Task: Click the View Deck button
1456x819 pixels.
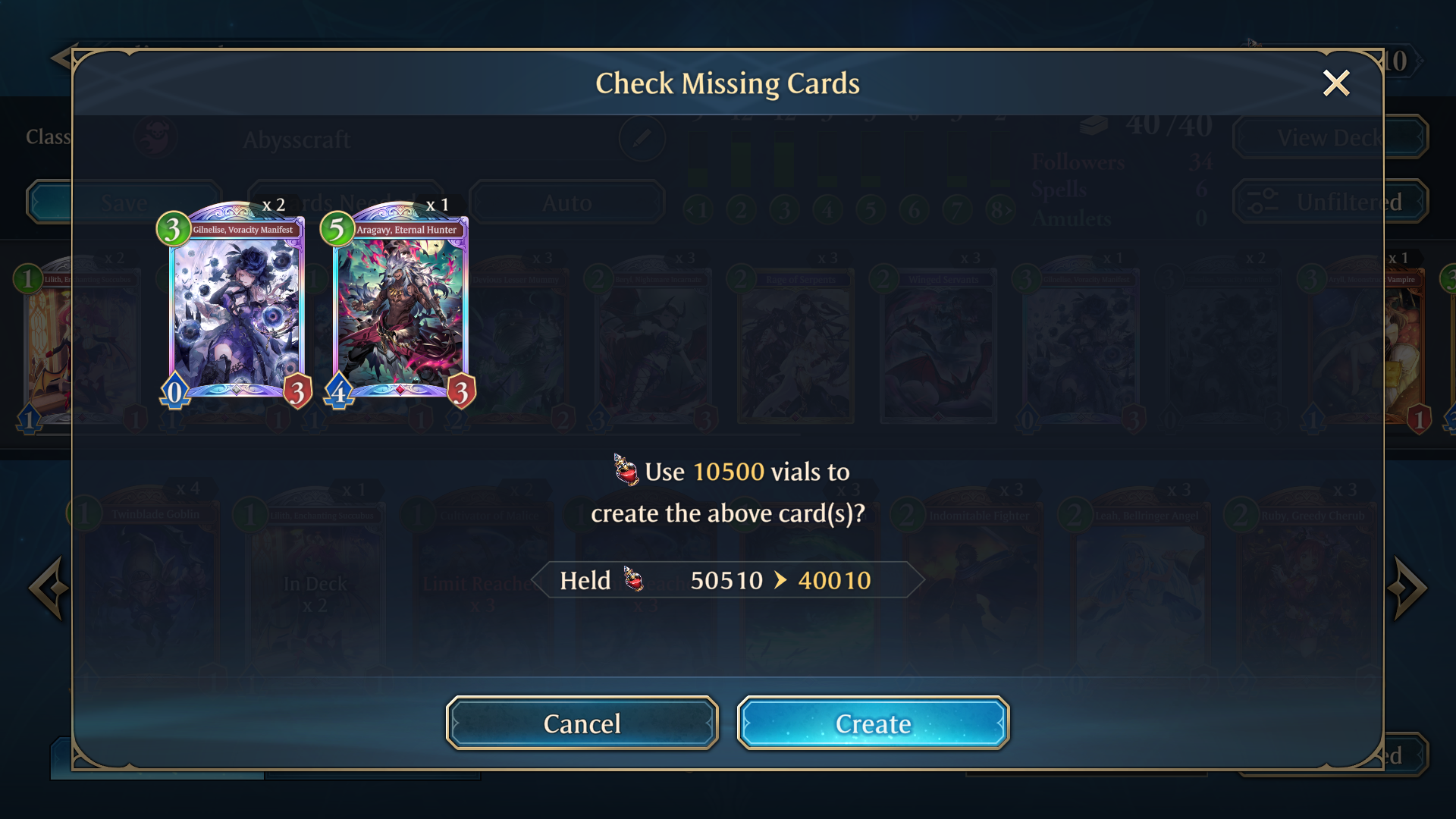Action: (1330, 137)
